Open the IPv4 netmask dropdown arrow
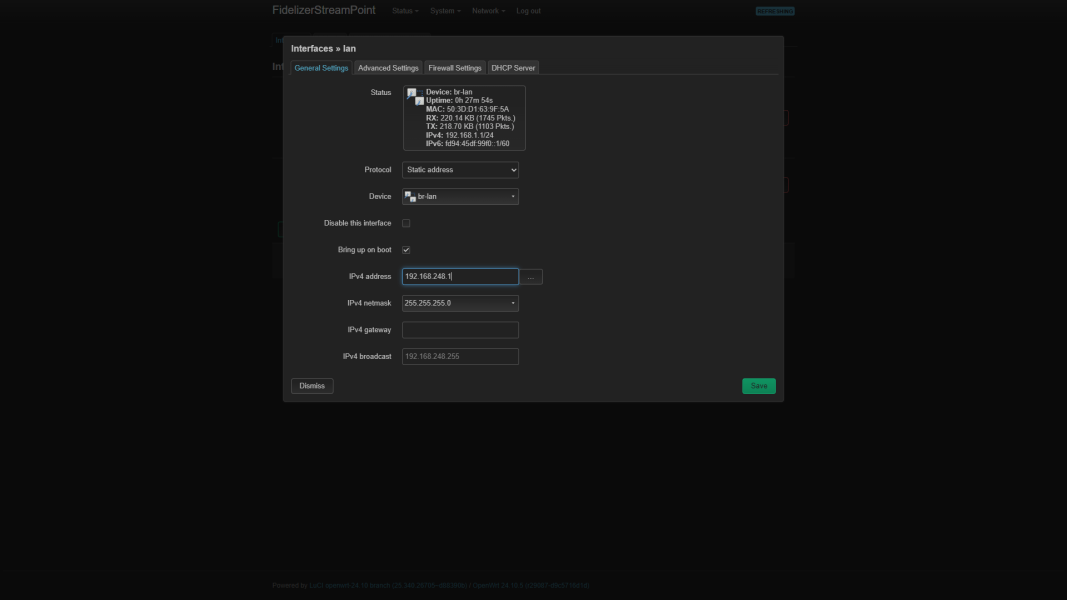The height and width of the screenshot is (600, 1067). pos(513,303)
